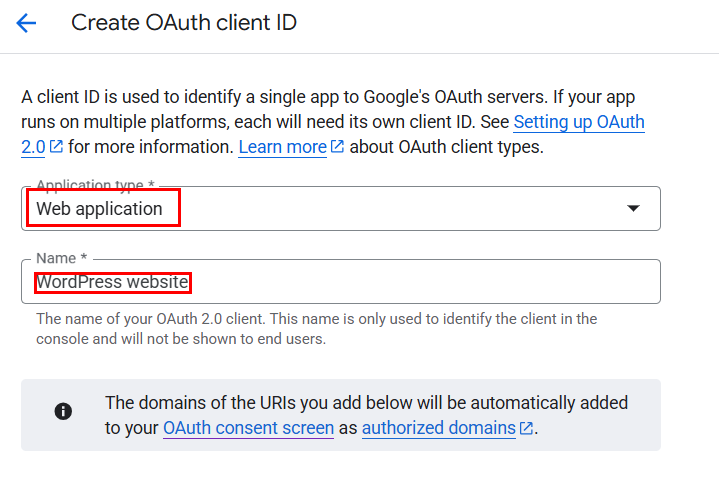Click the external link icon after 2.0
The height and width of the screenshot is (487, 719).
coord(56,147)
